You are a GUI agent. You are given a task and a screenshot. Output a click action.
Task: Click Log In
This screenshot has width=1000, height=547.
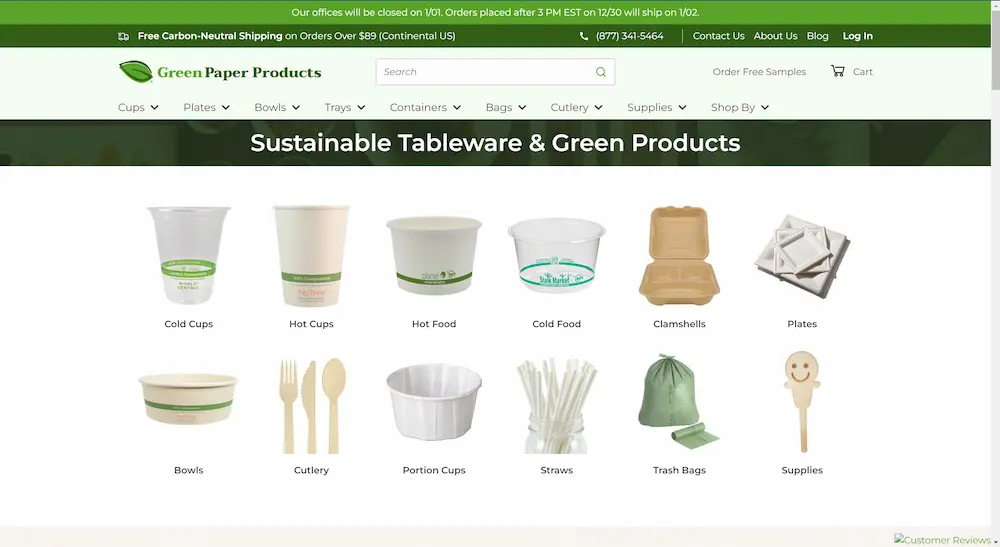point(858,36)
